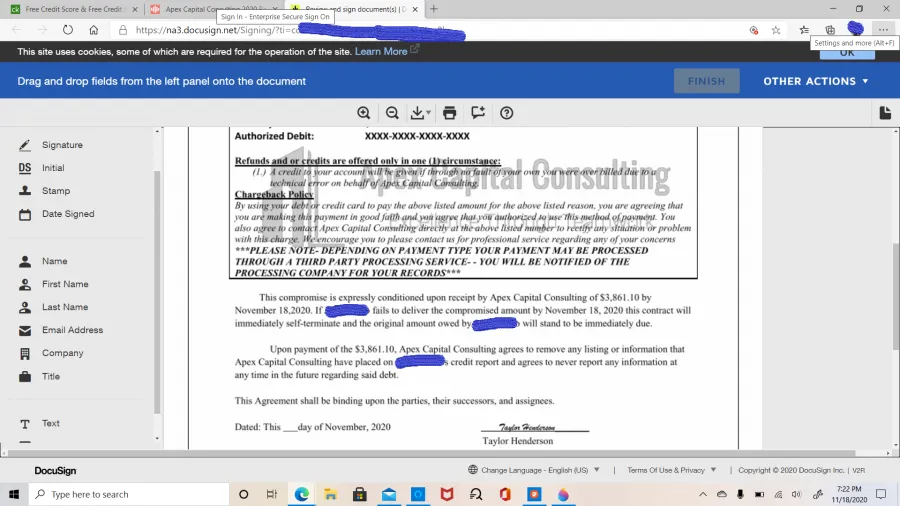Close the Free Credit Score tab
This screenshot has height=506, width=900.
tap(135, 9)
